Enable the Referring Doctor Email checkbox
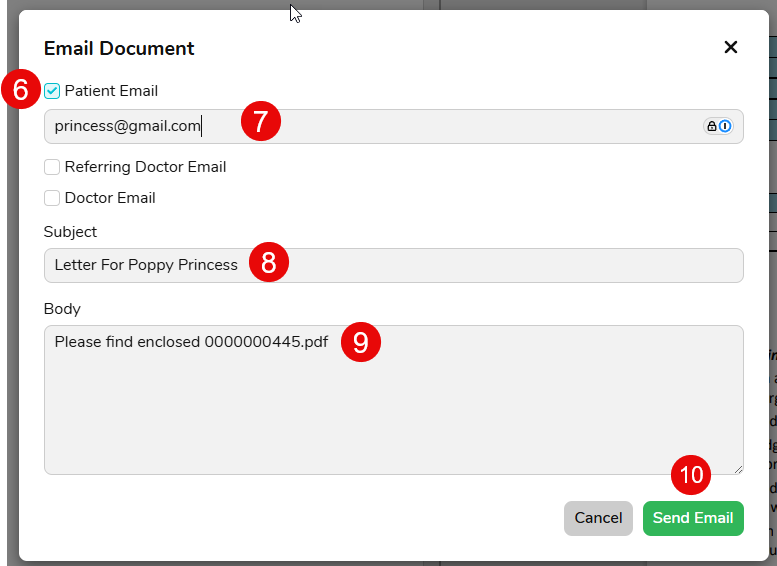Viewport: 777px width, 566px height. [x=52, y=167]
